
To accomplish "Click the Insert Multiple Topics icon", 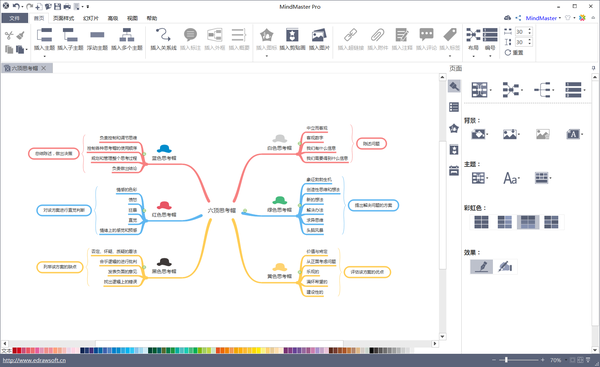I will 127,35.
